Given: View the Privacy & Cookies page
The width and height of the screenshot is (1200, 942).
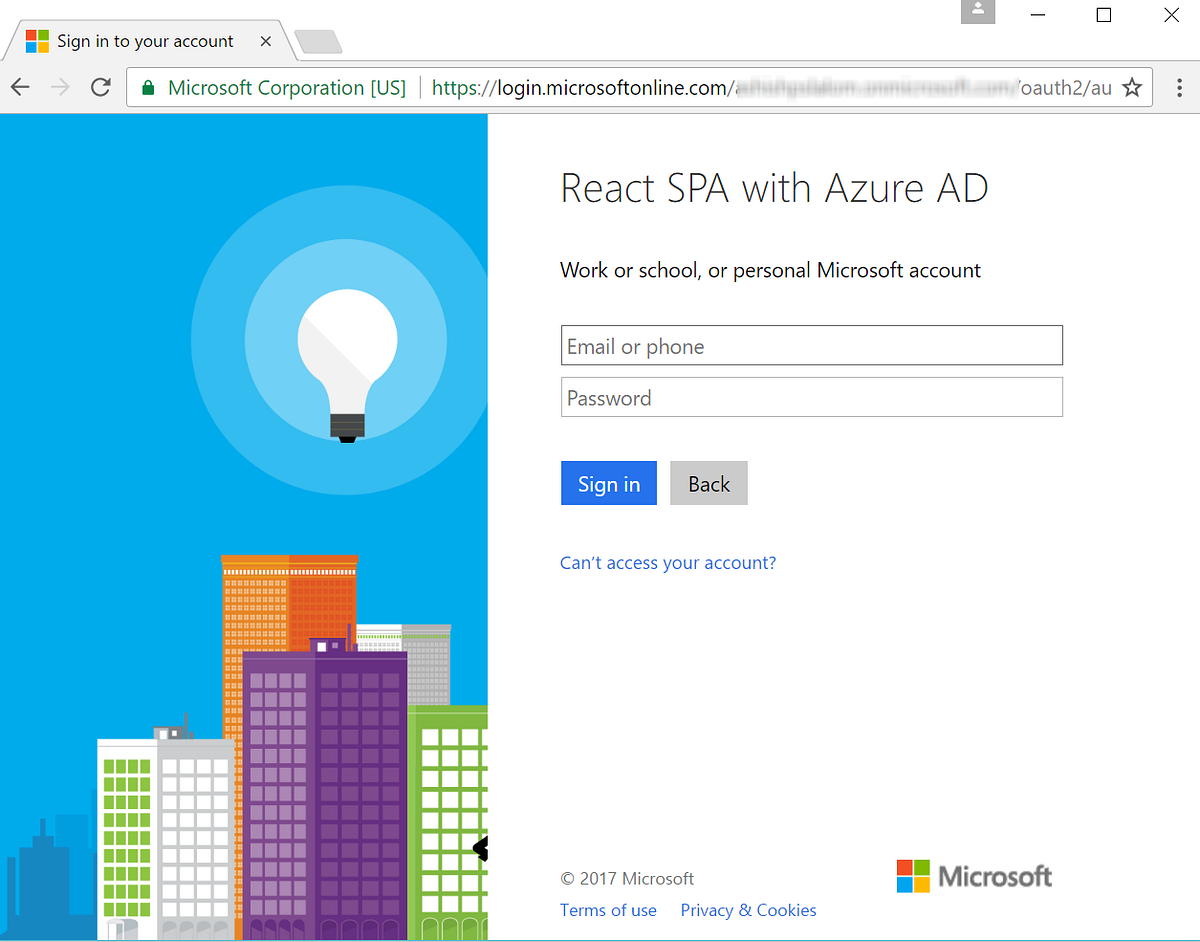Looking at the screenshot, I should tap(748, 910).
